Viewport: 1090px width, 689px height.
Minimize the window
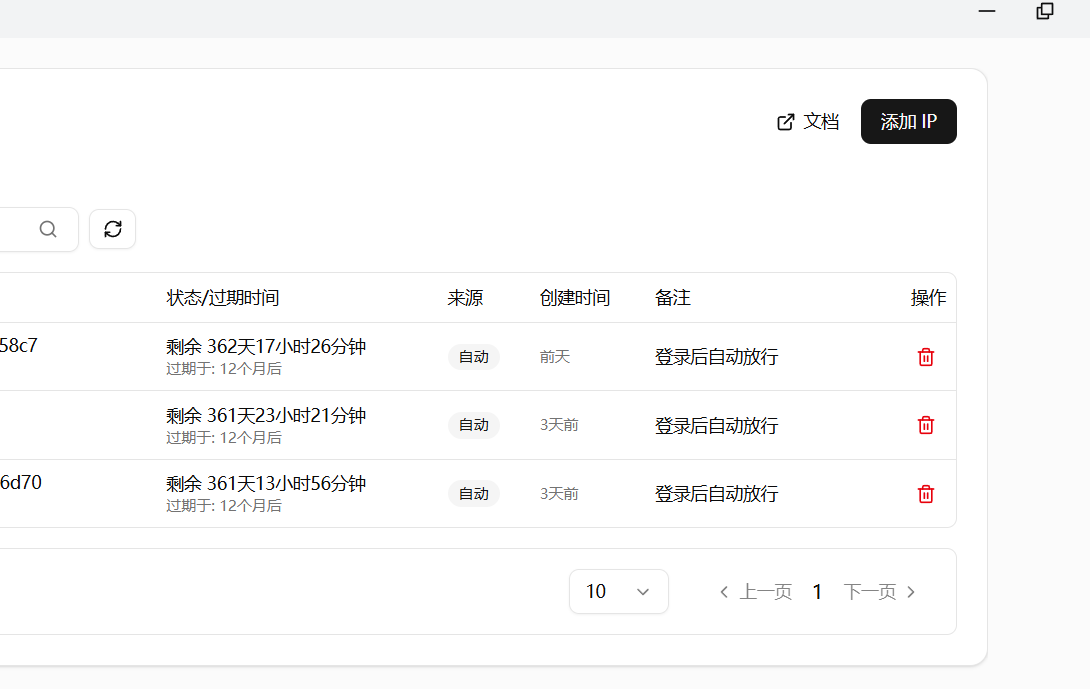pos(986,11)
